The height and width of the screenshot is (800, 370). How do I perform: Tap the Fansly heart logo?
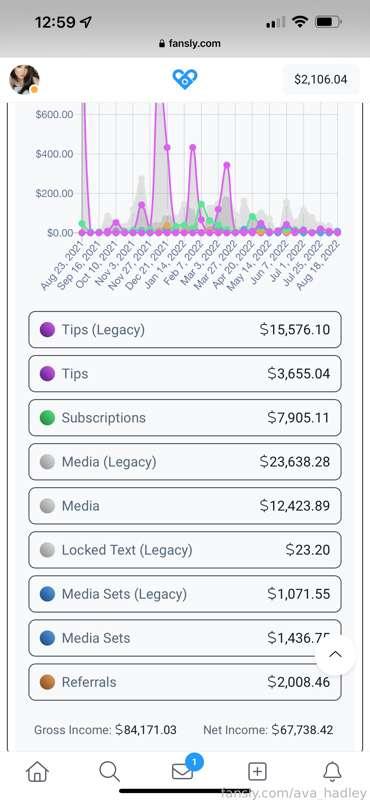coord(185,80)
